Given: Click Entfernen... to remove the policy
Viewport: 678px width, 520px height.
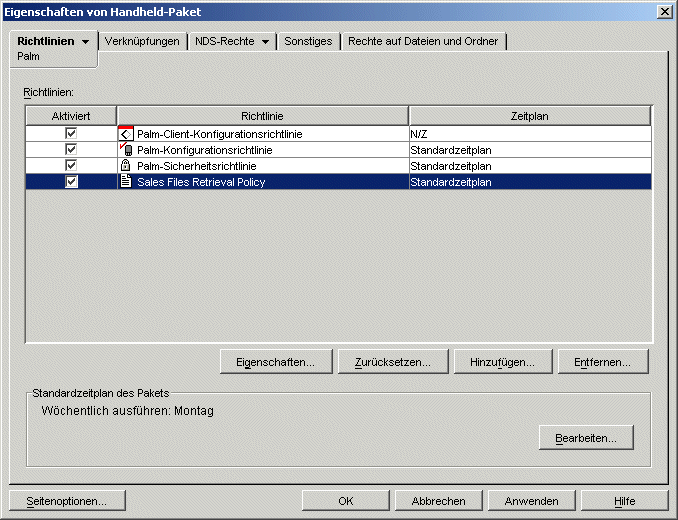Looking at the screenshot, I should click(x=603, y=362).
